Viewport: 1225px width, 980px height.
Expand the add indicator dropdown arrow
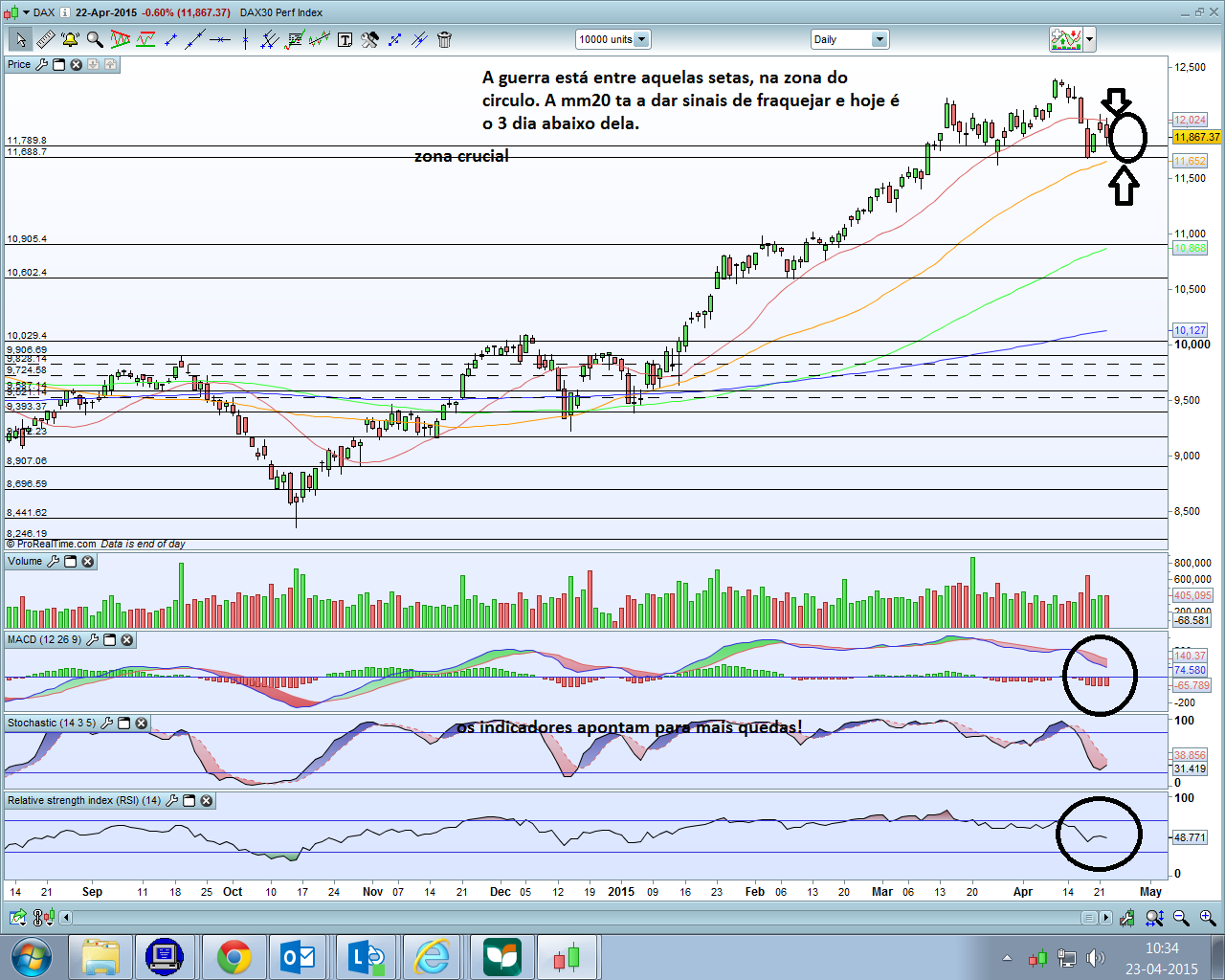(1090, 39)
